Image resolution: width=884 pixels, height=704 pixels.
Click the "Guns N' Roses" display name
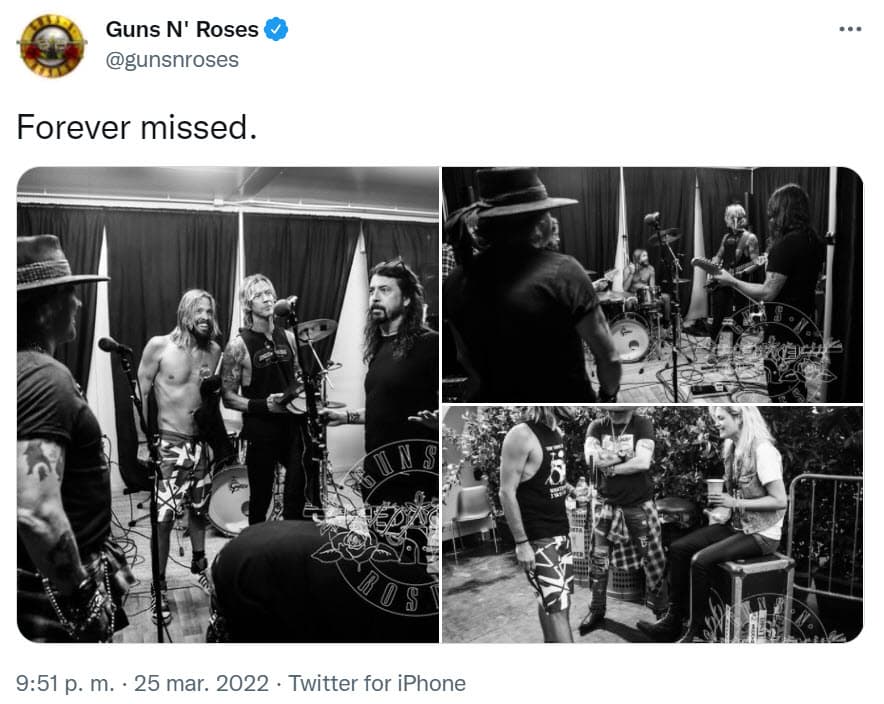pyautogui.click(x=182, y=29)
